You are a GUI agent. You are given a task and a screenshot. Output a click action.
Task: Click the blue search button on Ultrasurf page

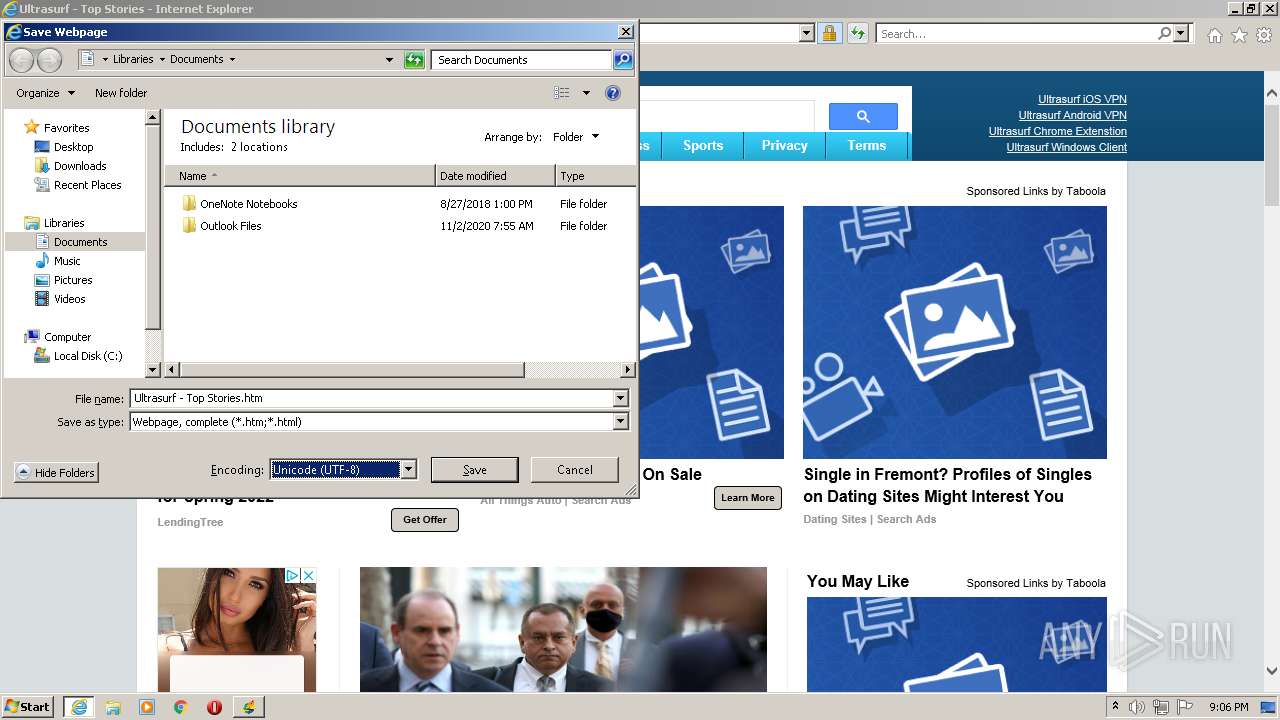[863, 116]
